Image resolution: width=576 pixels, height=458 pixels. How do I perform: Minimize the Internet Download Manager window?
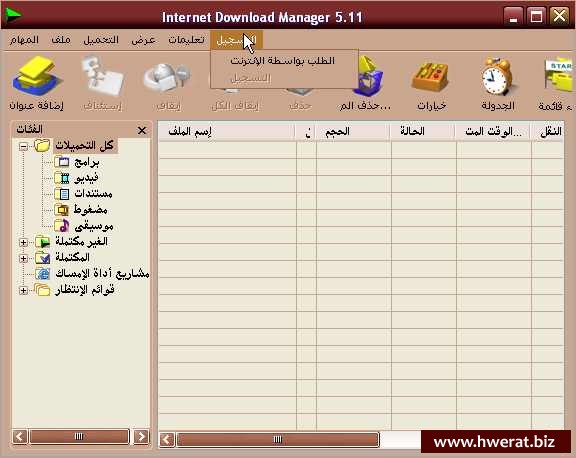coord(513,16)
